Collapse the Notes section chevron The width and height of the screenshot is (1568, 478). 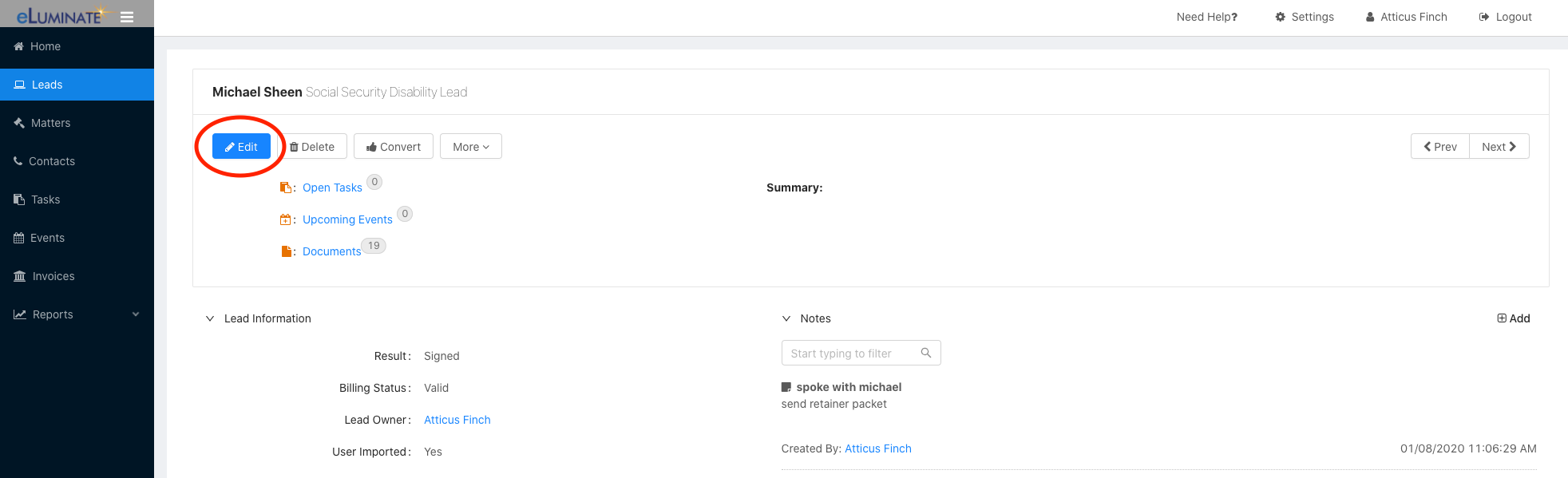click(786, 318)
